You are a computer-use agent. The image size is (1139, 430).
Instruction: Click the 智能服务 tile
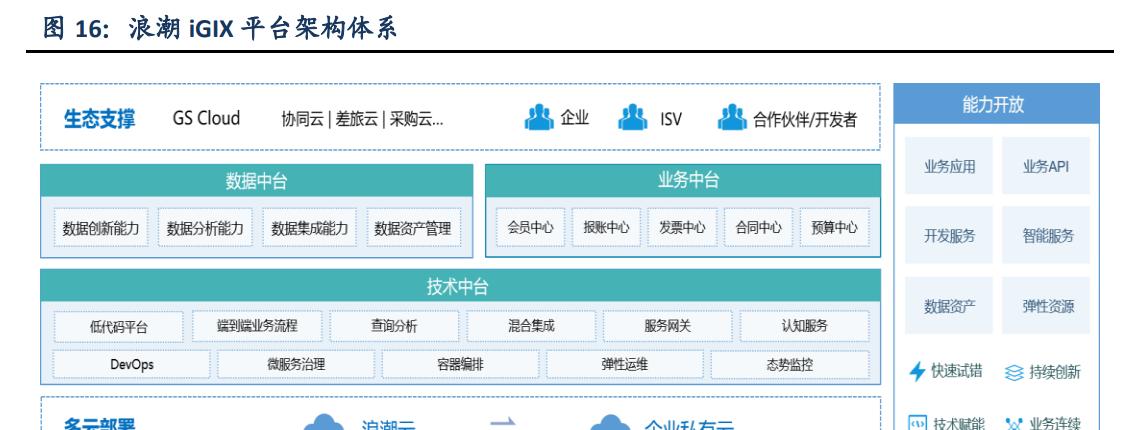[x=1046, y=235]
